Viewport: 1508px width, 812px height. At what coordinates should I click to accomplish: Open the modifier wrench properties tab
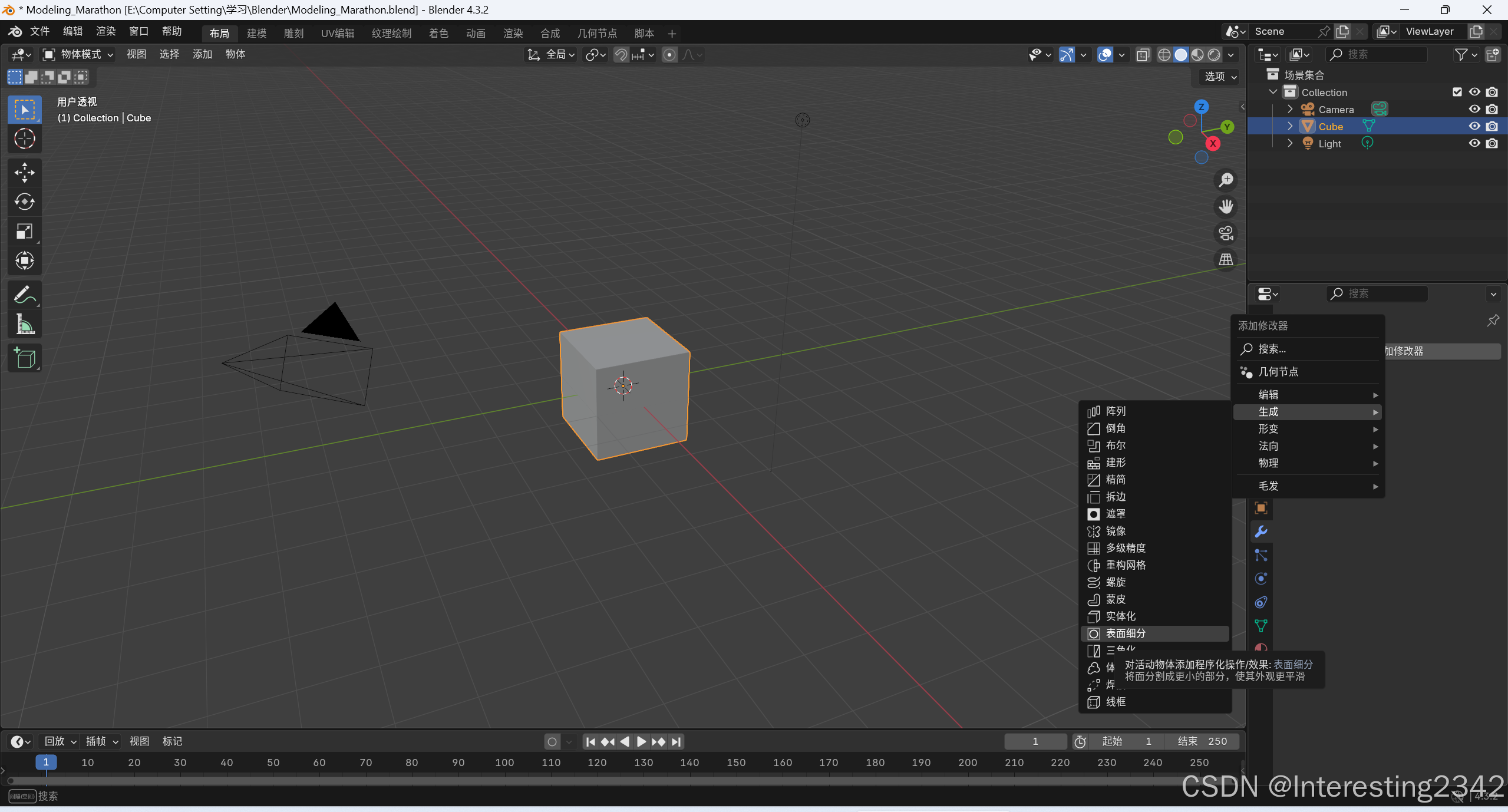[1260, 532]
